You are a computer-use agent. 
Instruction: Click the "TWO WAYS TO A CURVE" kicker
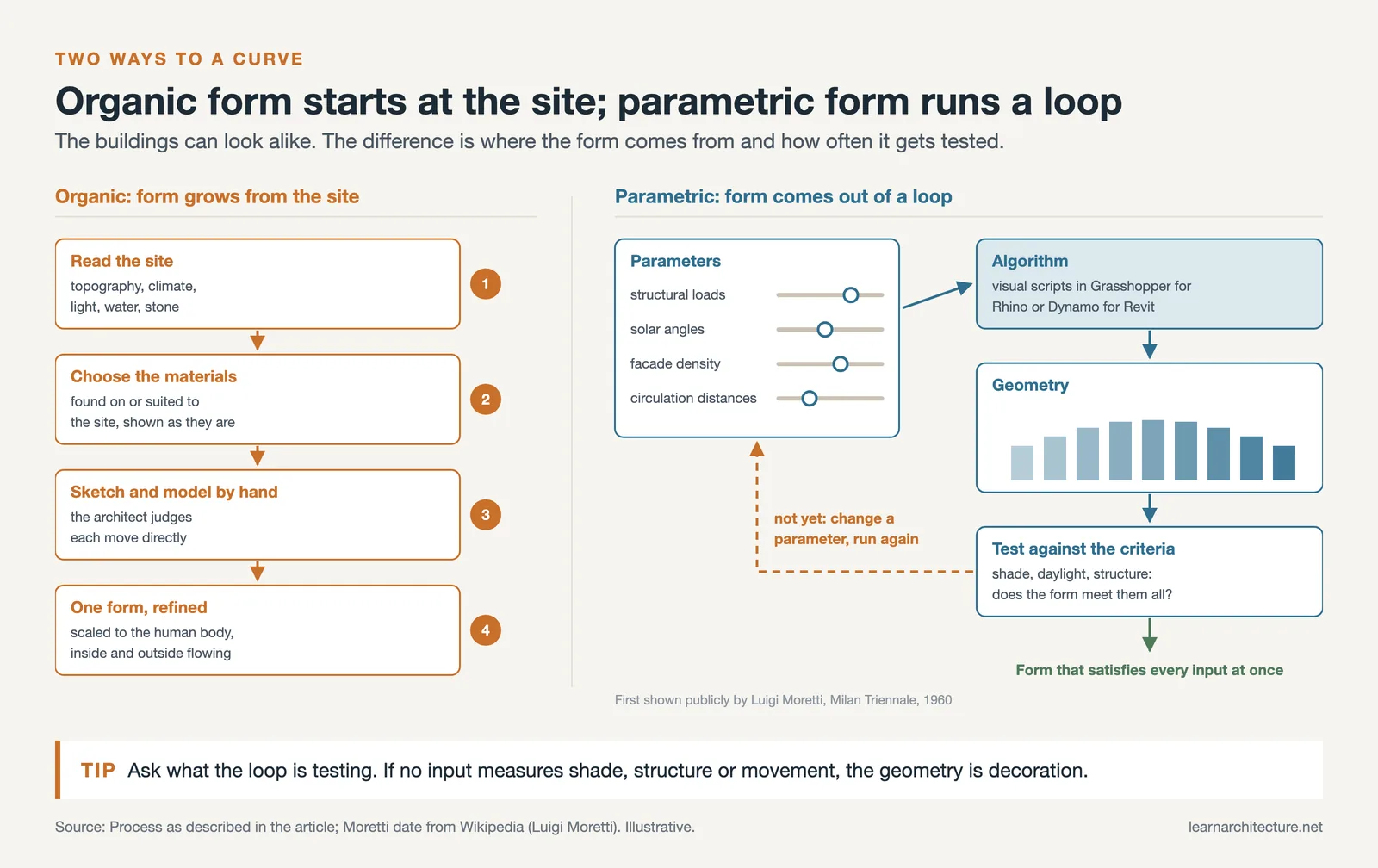(x=179, y=59)
